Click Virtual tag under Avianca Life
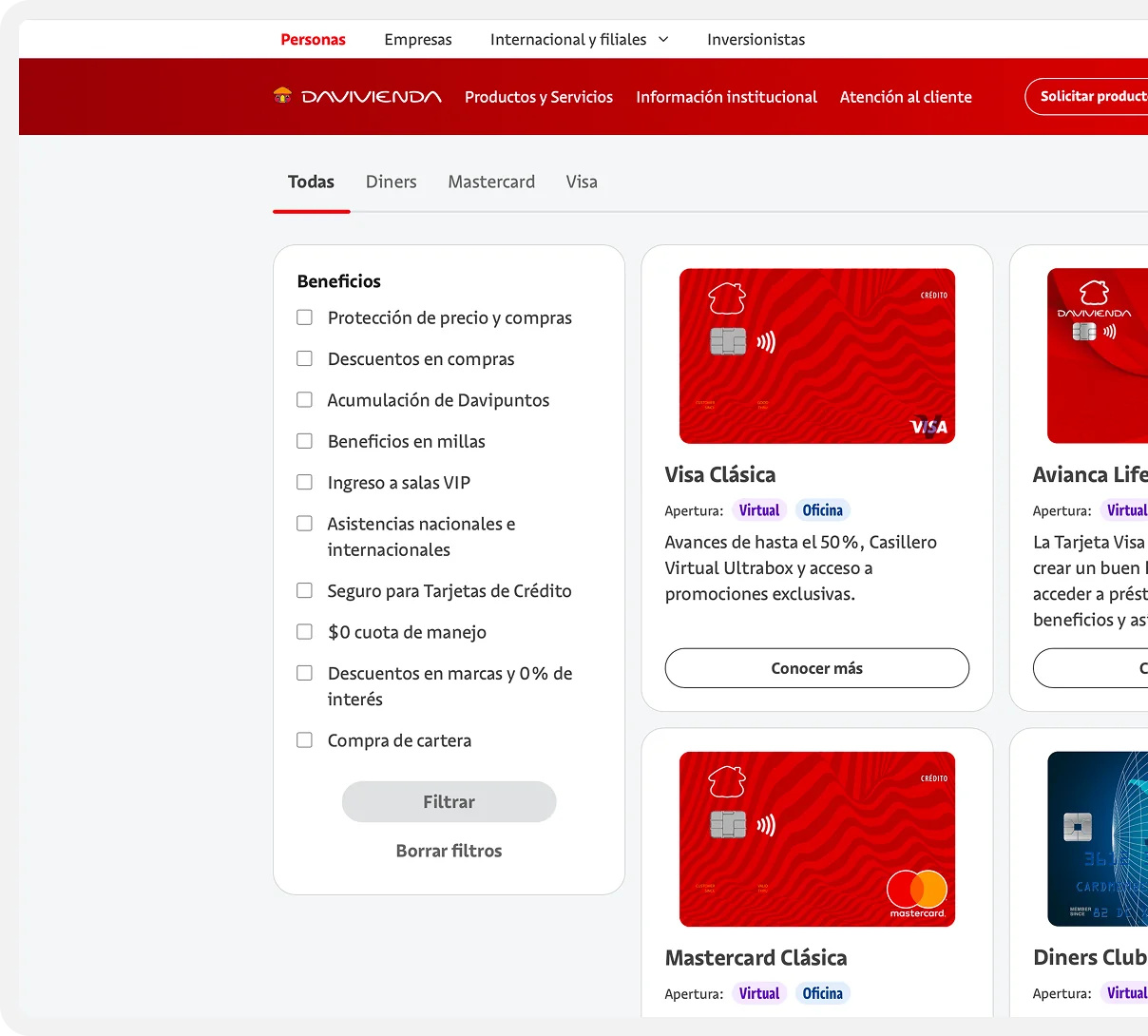1148x1036 pixels. click(1125, 510)
